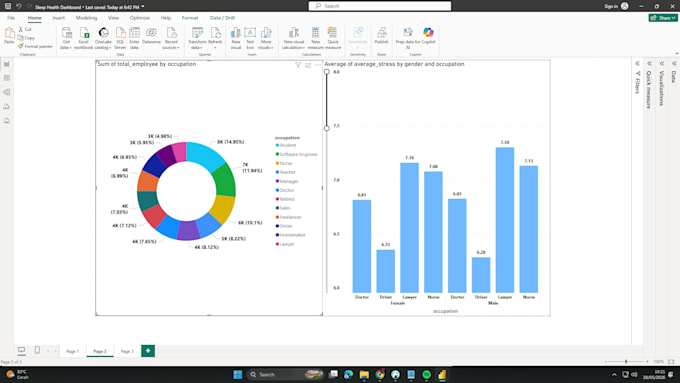Open the file title dropdown arrow
680x383 pixels.
[143, 7]
